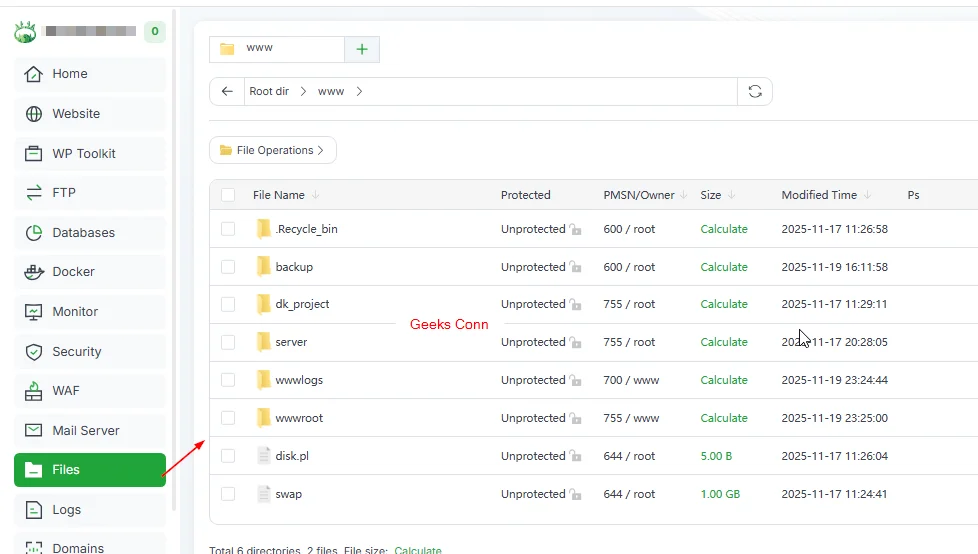Go back with the left arrow button
The width and height of the screenshot is (978, 554).
click(x=227, y=92)
